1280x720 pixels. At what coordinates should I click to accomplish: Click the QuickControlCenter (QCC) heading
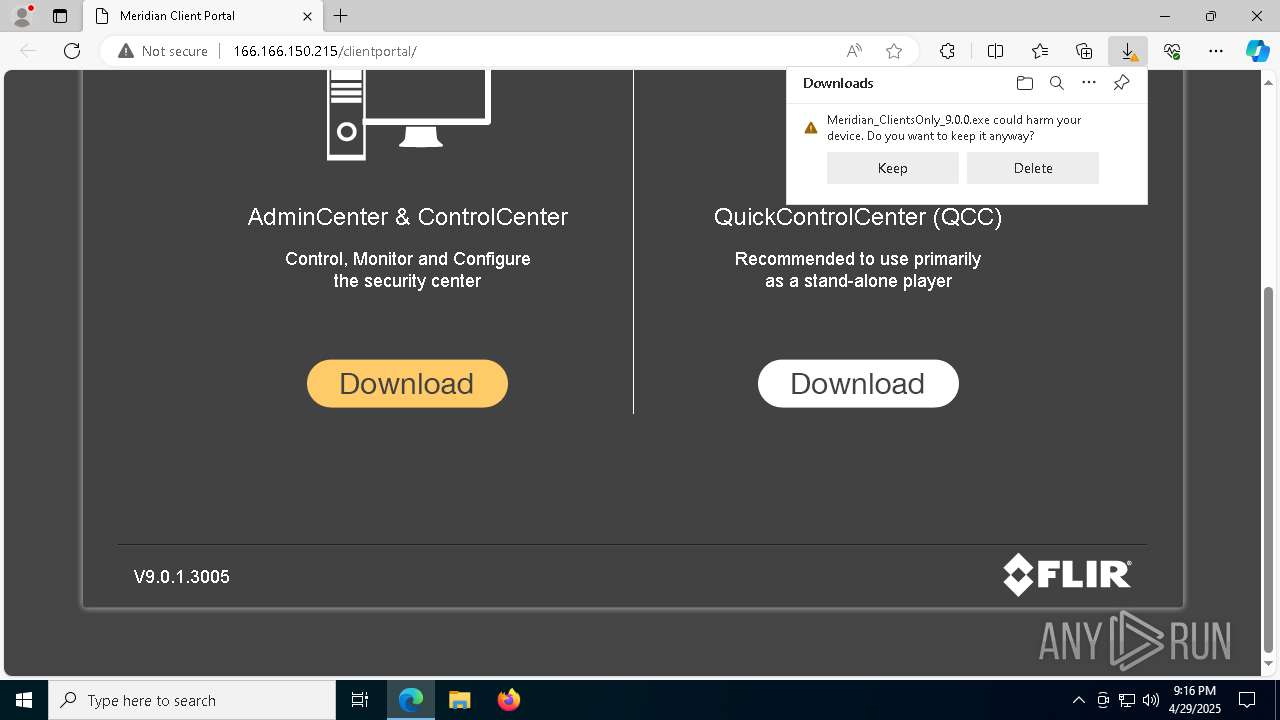point(858,217)
